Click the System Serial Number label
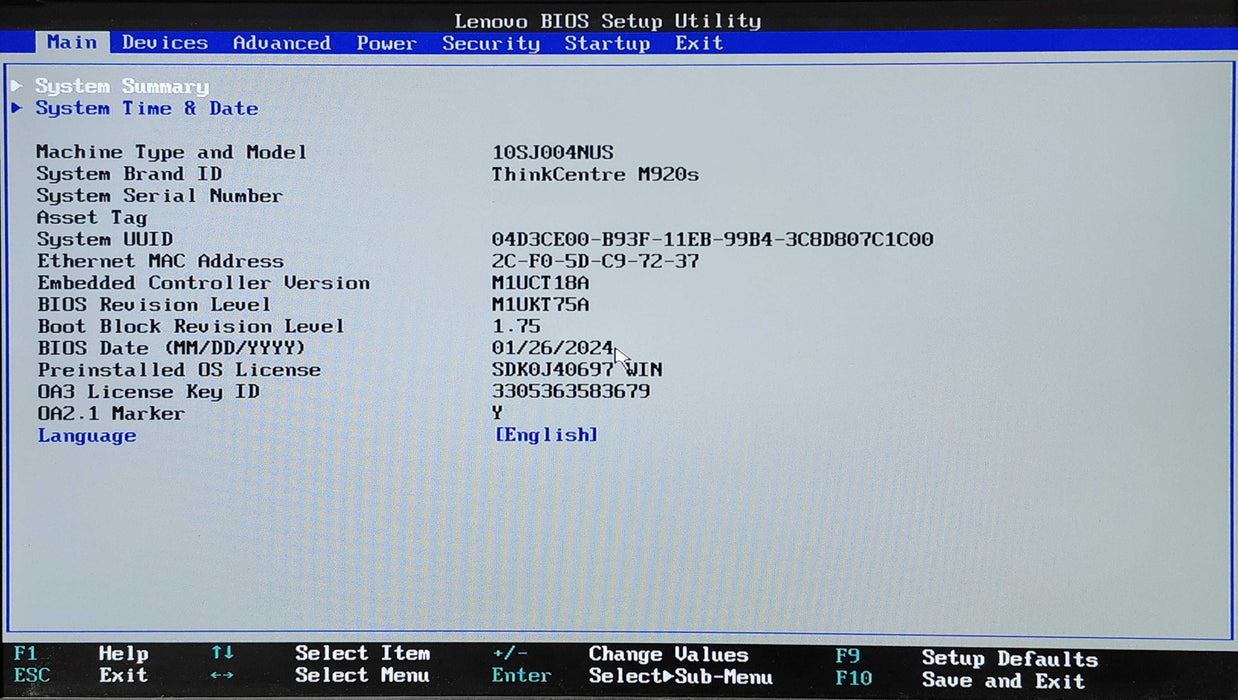Screen dimensions: 1238x700 click(x=160, y=196)
